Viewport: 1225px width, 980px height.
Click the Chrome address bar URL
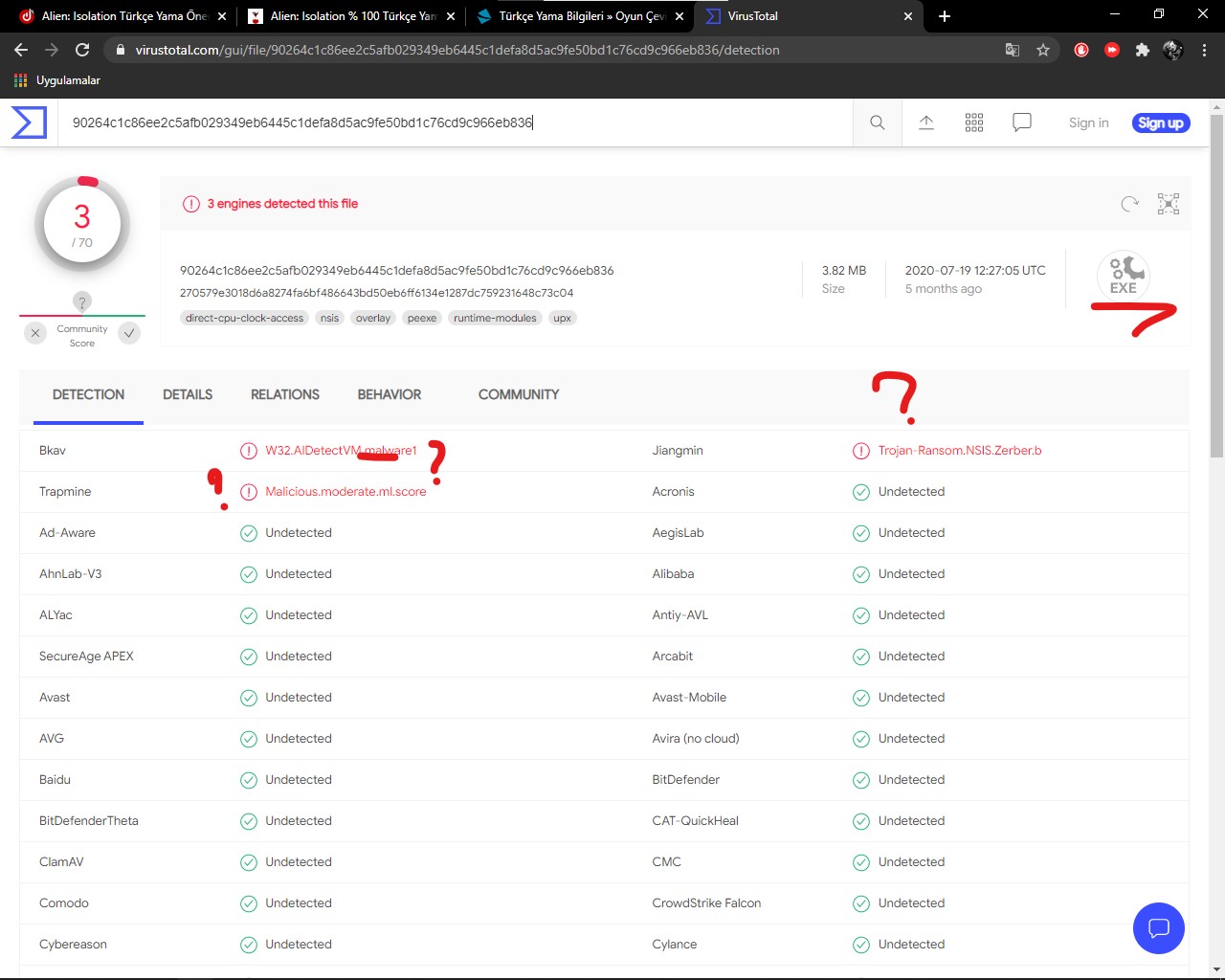pos(457,50)
